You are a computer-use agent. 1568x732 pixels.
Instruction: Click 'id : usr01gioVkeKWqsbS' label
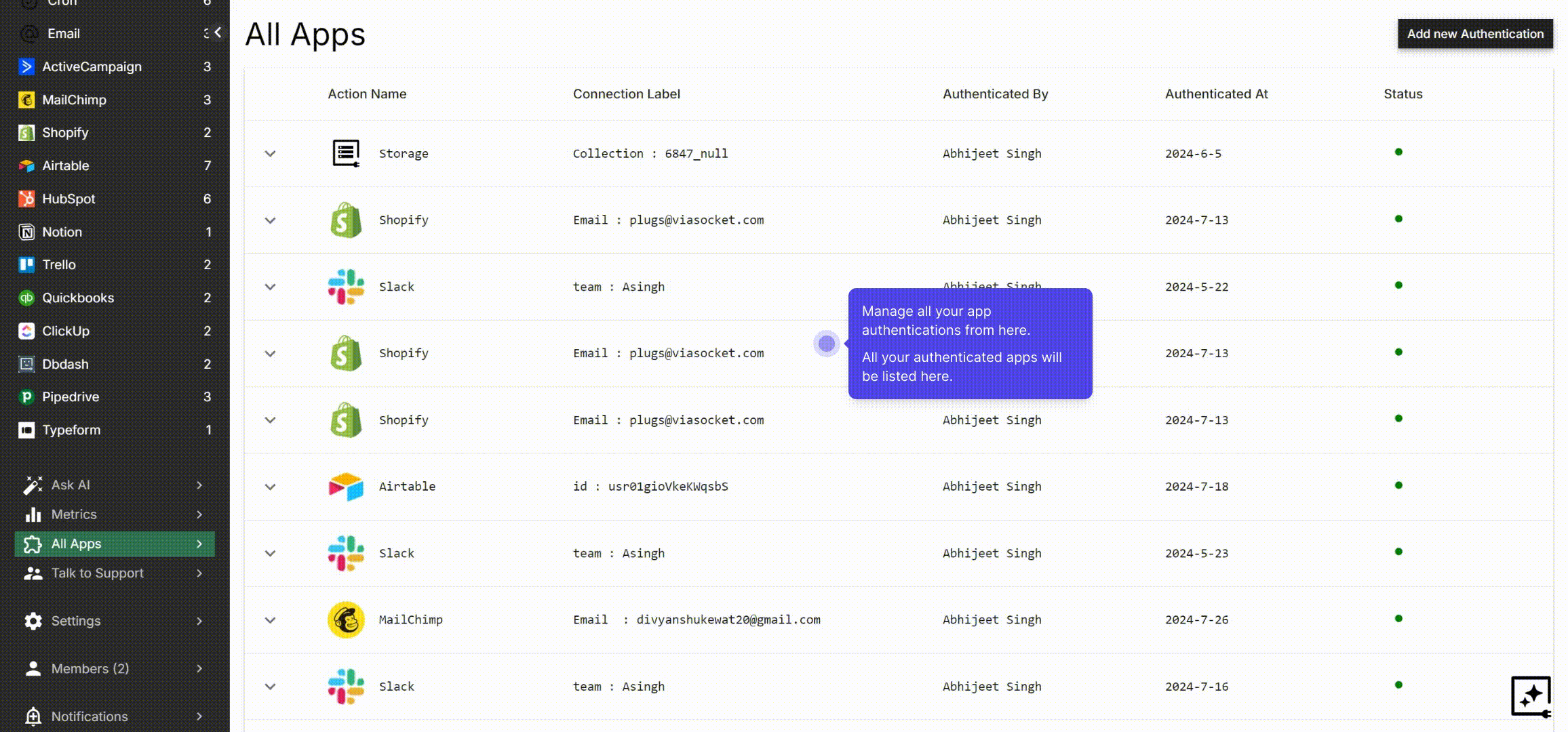(x=650, y=487)
